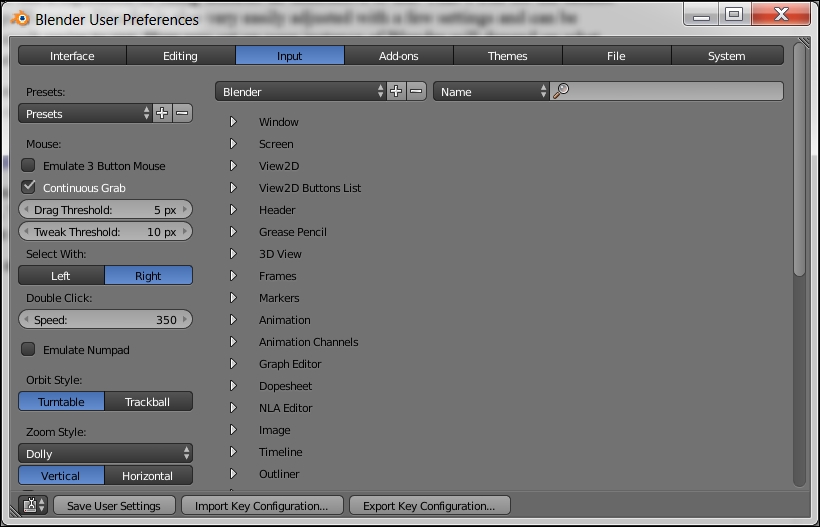
Task: Open the Dolly zoom style dropdown
Action: coord(105,453)
